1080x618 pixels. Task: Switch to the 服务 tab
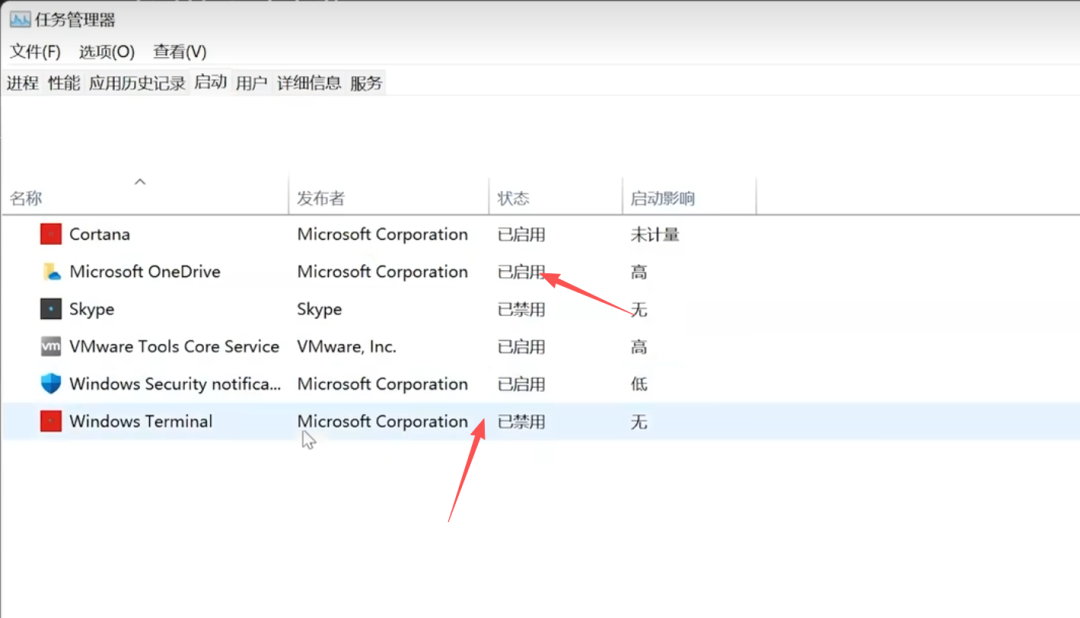pyautogui.click(x=366, y=83)
